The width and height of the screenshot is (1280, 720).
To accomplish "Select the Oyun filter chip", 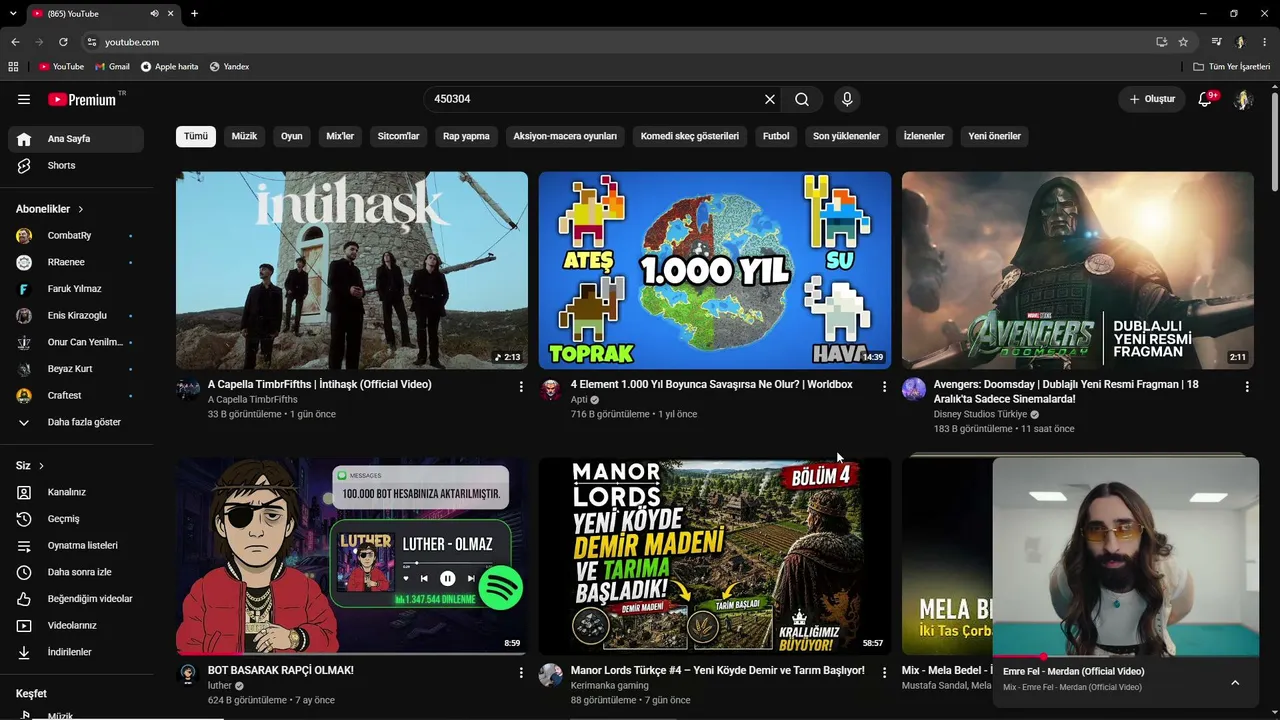I will [292, 136].
